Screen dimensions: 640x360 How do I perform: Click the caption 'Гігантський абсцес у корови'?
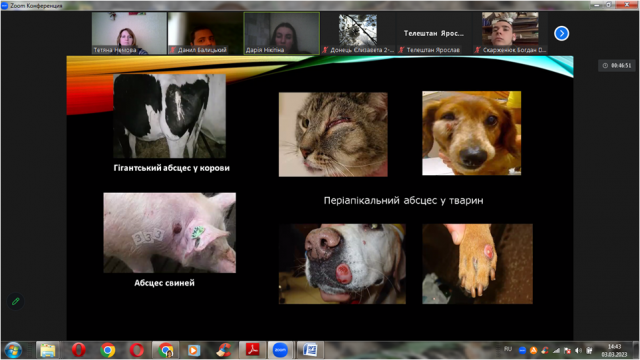pos(171,168)
